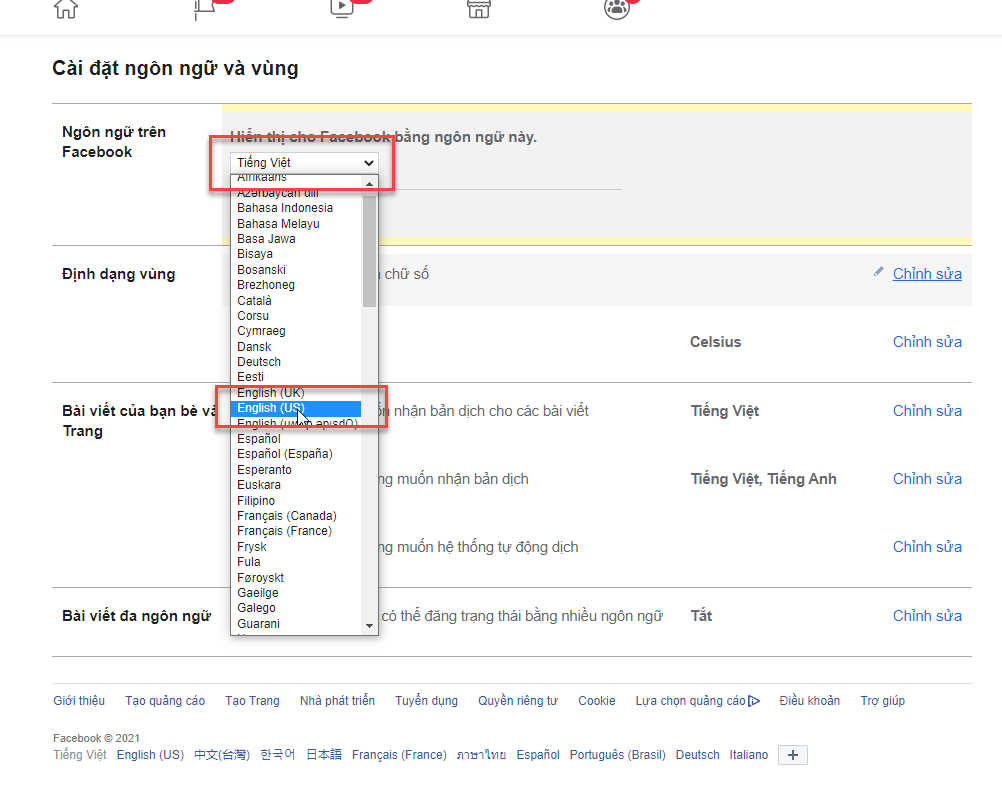
Task: Go to Facebook Home icon
Action: pos(66,9)
